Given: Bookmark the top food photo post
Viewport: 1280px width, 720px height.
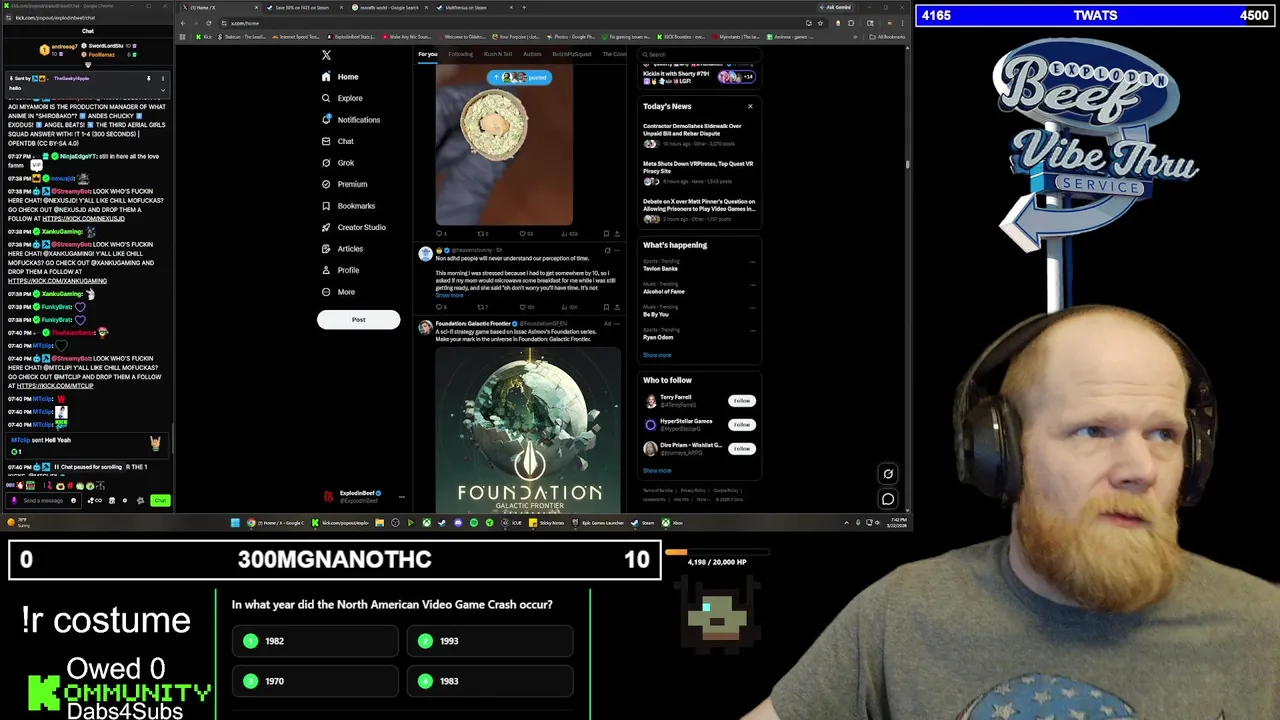Looking at the screenshot, I should coord(606,234).
